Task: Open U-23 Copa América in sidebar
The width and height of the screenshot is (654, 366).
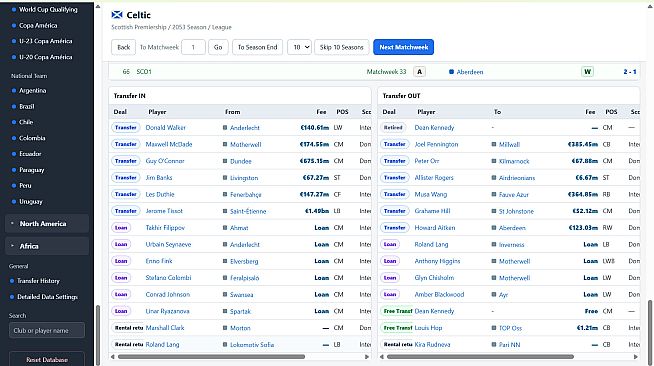Action: click(46, 41)
